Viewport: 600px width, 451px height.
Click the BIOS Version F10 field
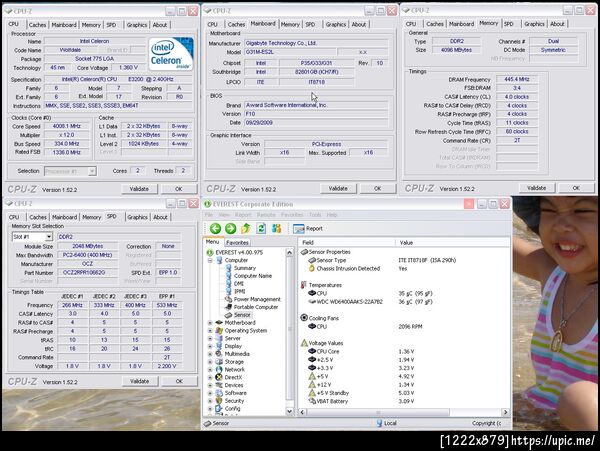coord(315,114)
